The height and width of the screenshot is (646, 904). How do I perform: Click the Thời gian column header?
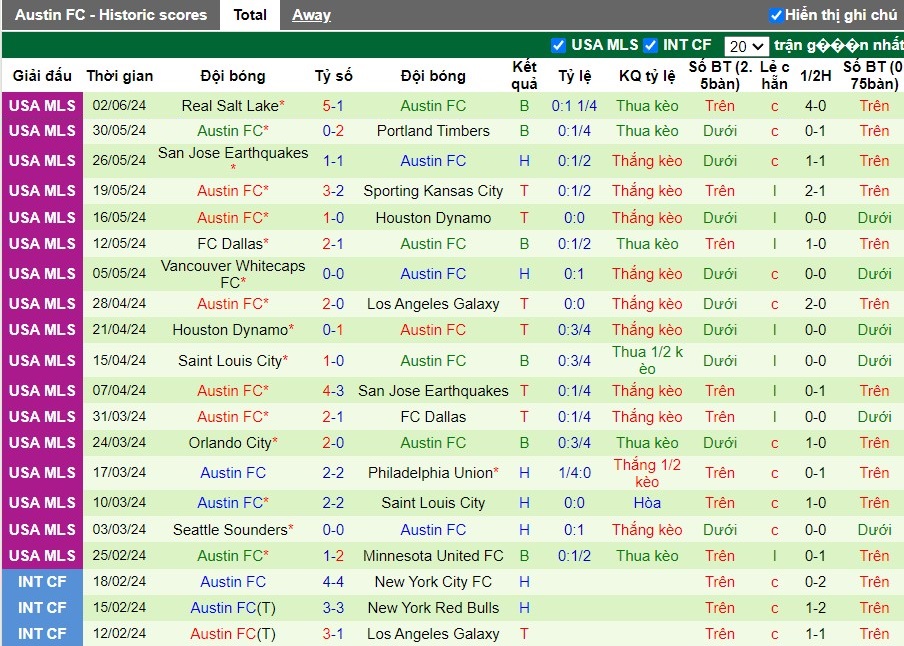tap(120, 76)
